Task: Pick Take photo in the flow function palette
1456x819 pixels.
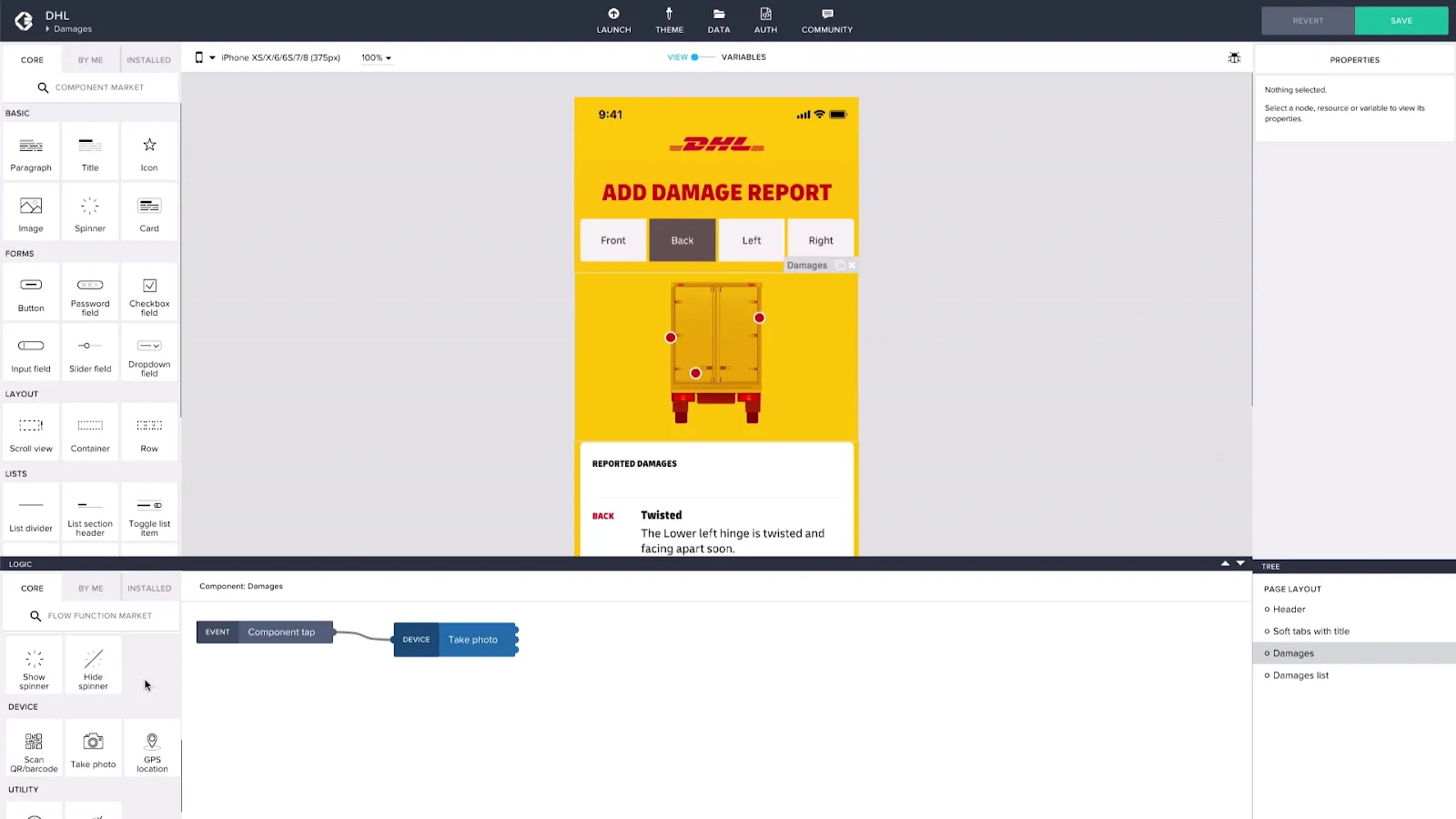Action: pos(93,748)
